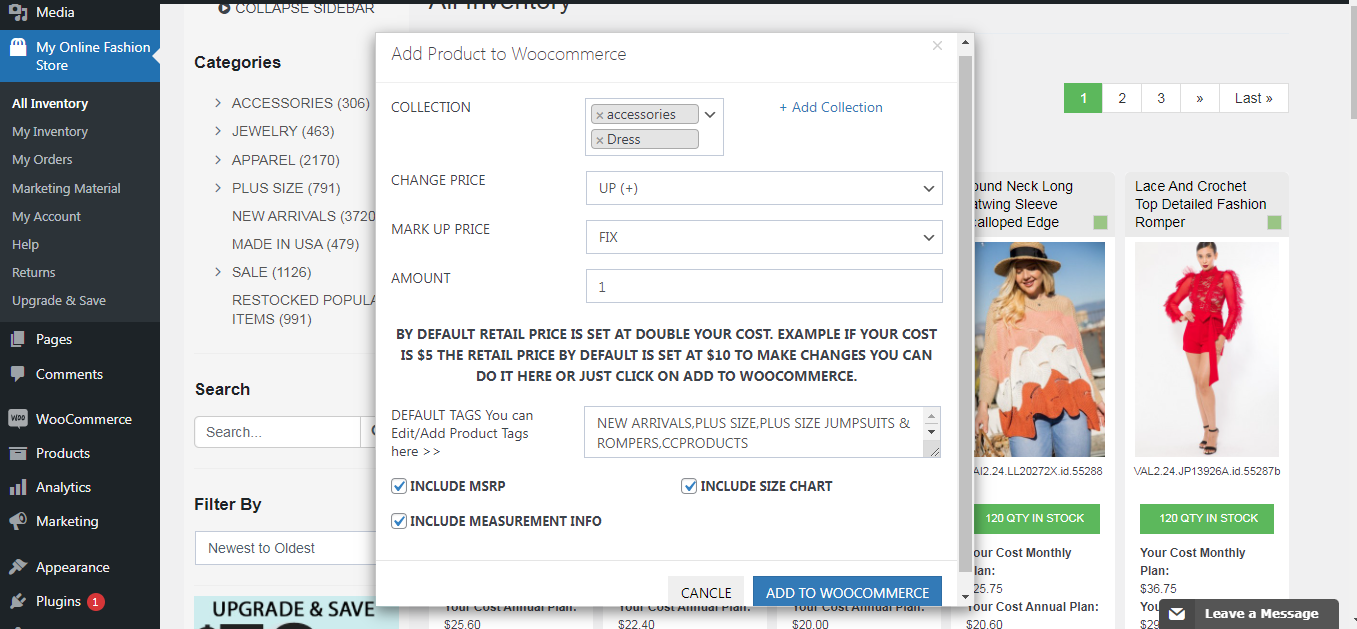Click the Pages menu icon
This screenshot has width=1357, height=629.
(x=17, y=339)
